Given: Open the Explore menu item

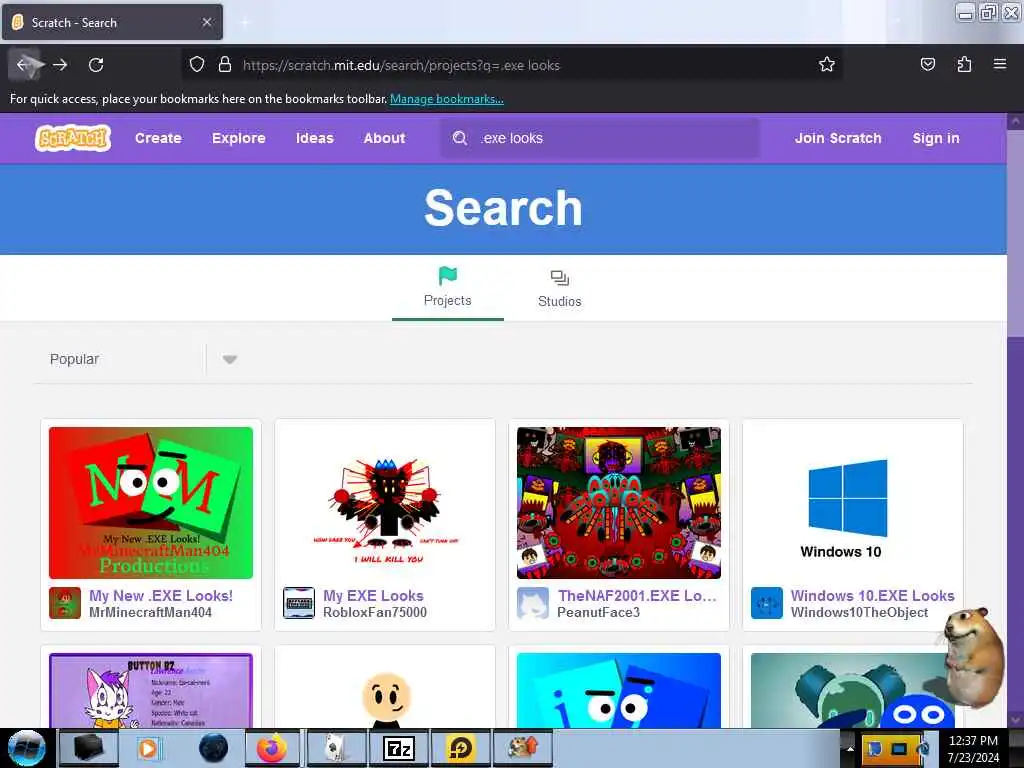Looking at the screenshot, I should (238, 138).
